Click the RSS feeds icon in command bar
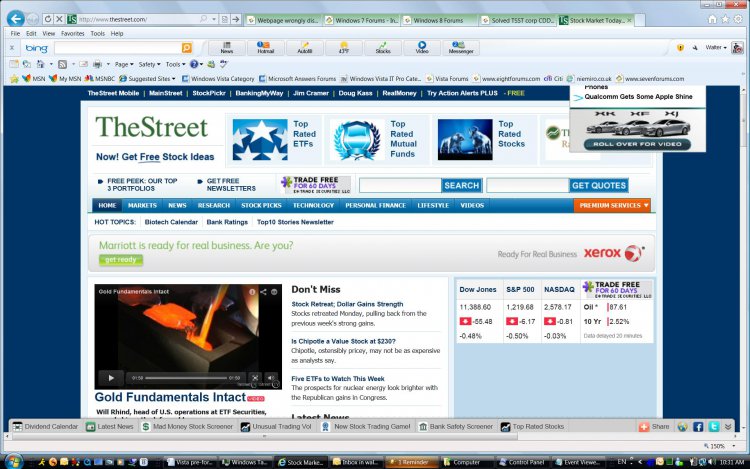 [62, 64]
